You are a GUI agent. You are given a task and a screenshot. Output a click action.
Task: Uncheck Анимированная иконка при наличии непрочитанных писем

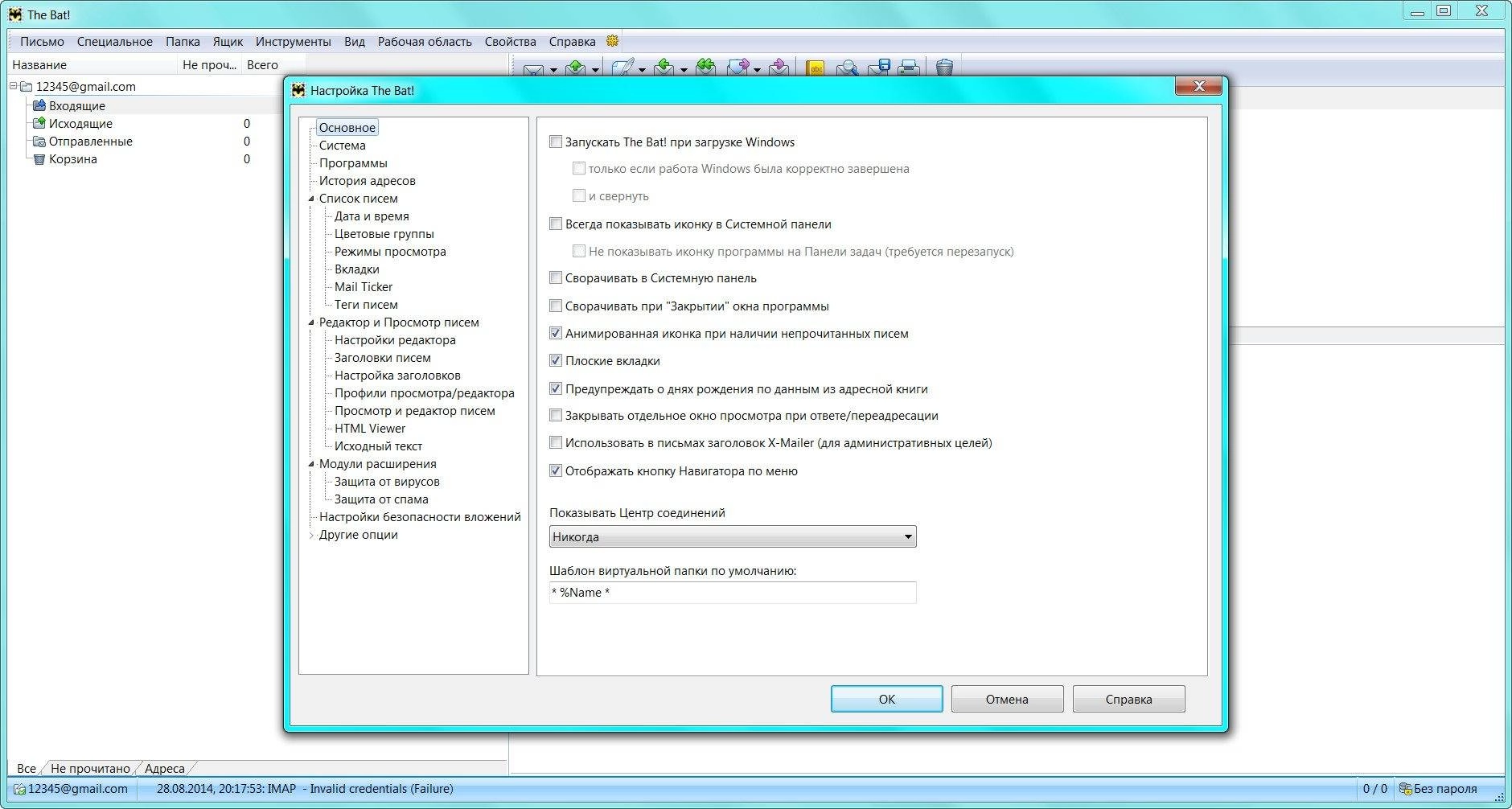(x=556, y=333)
